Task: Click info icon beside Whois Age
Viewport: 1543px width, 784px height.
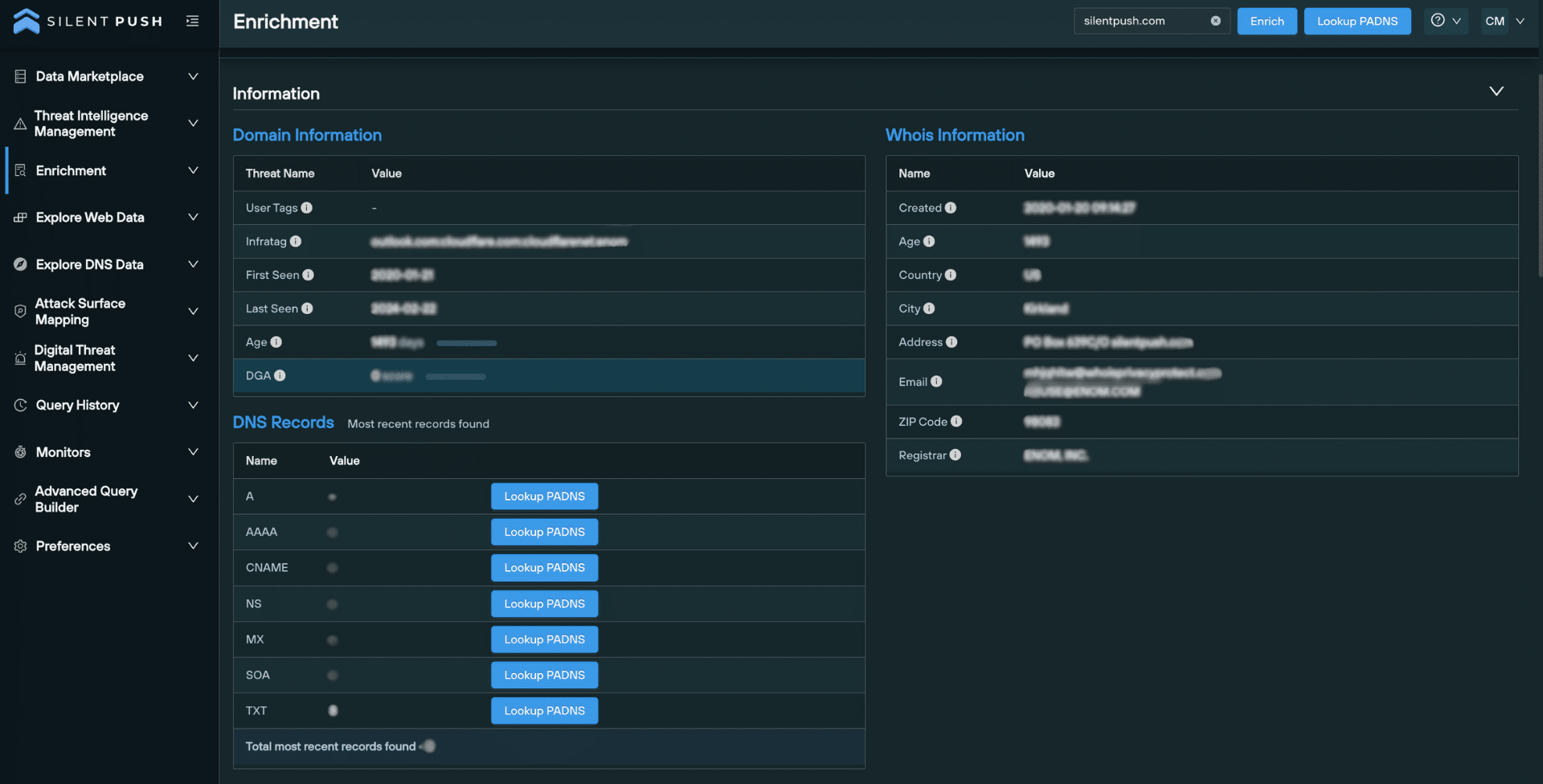Action: pos(929,242)
